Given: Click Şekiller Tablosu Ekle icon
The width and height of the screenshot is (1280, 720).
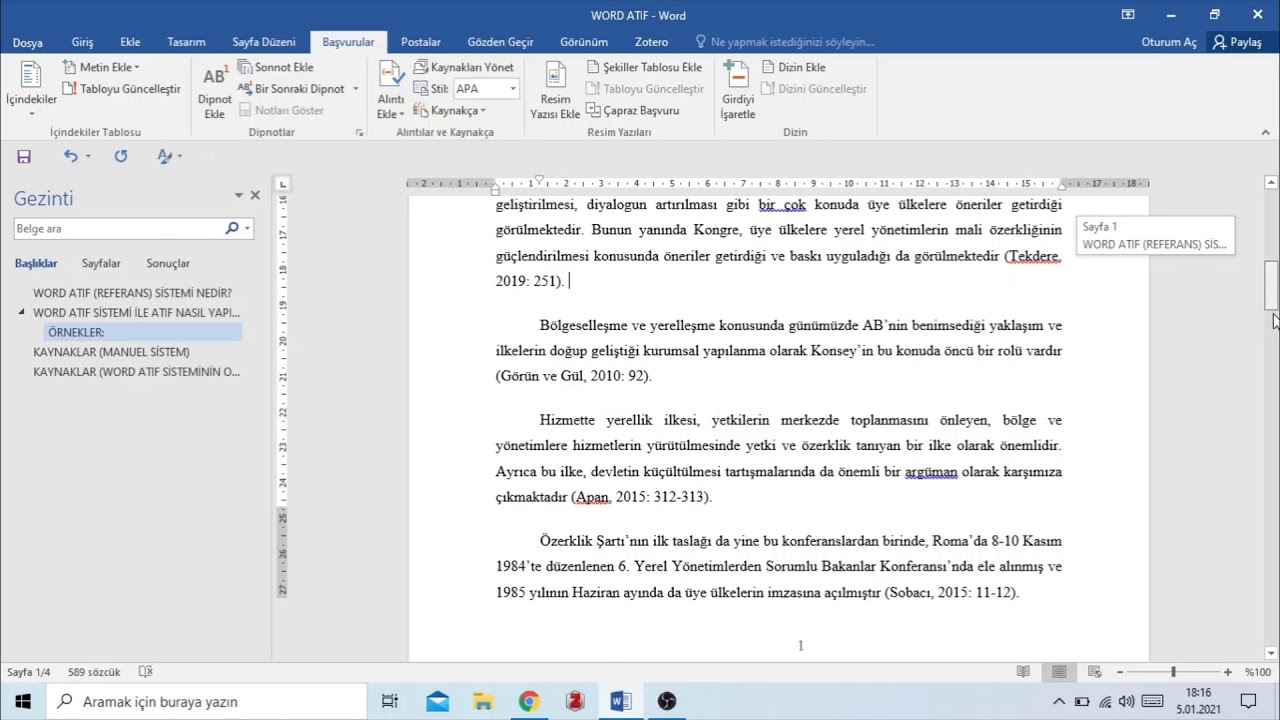Looking at the screenshot, I should [x=593, y=67].
